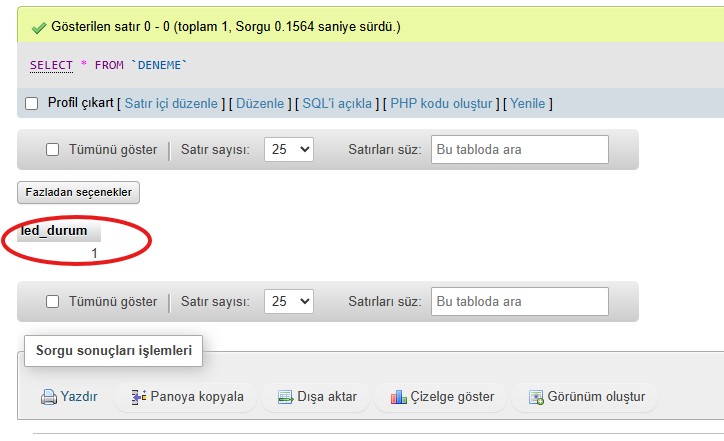Open the SQL'i açıkla link
Screen dimensions: 724x441
337,103
